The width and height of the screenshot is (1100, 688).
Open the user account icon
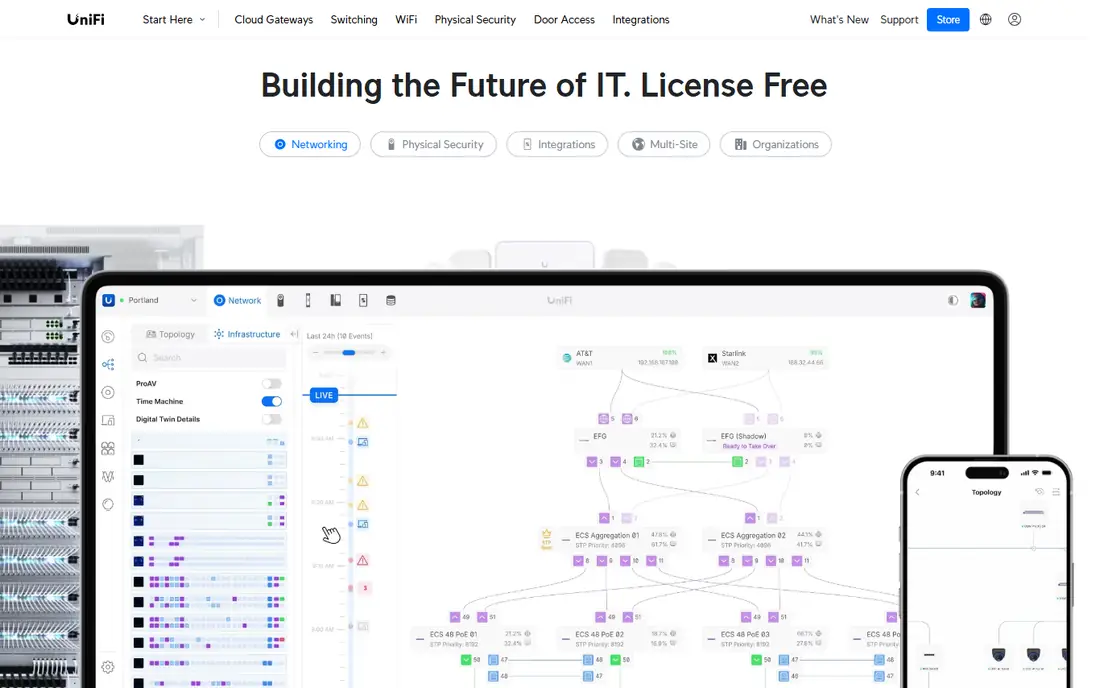tap(1014, 20)
